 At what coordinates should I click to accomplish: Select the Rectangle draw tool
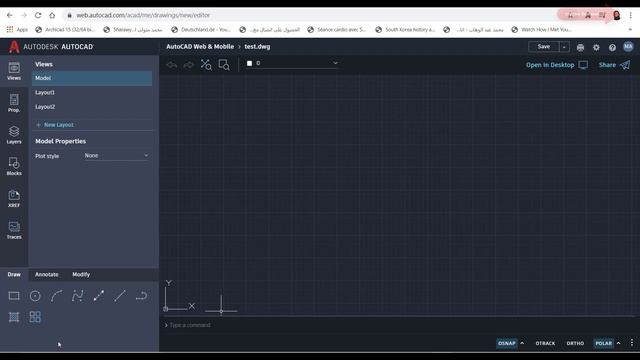point(14,296)
